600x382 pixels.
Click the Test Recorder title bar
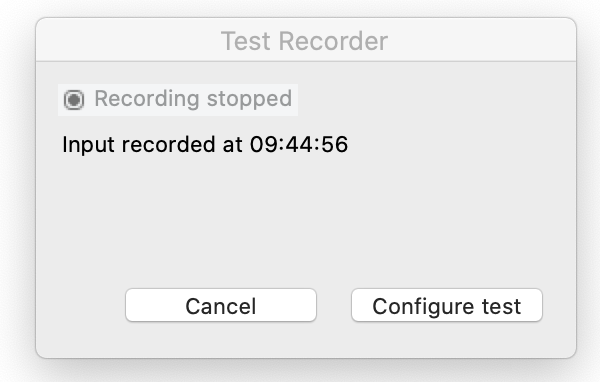(x=306, y=40)
